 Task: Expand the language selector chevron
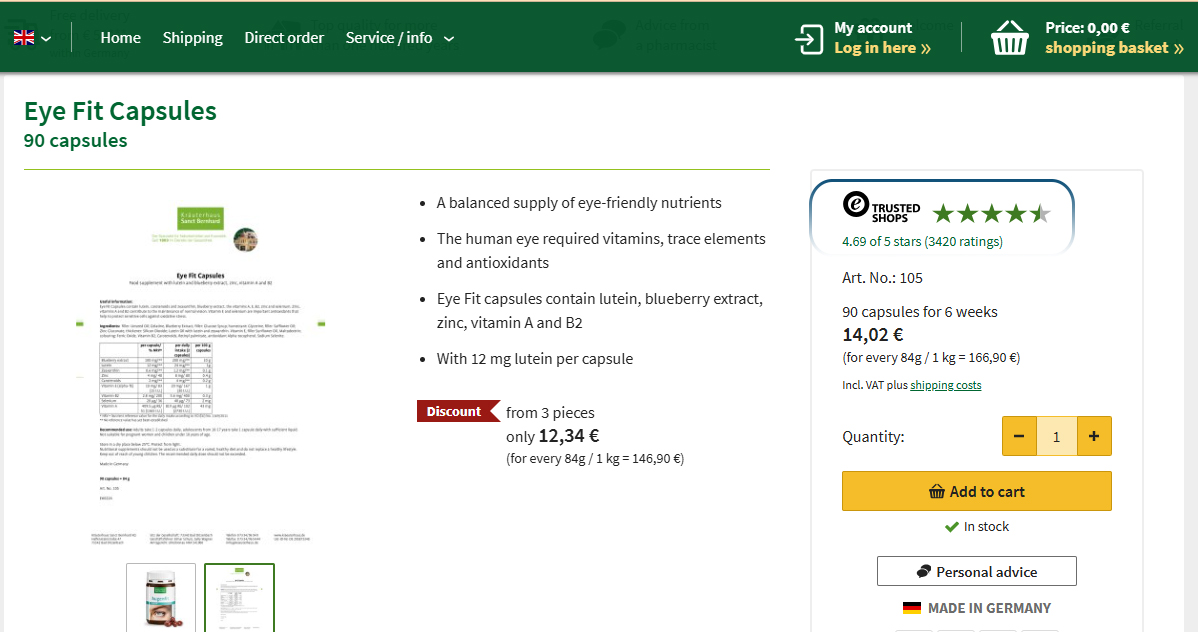[46, 39]
